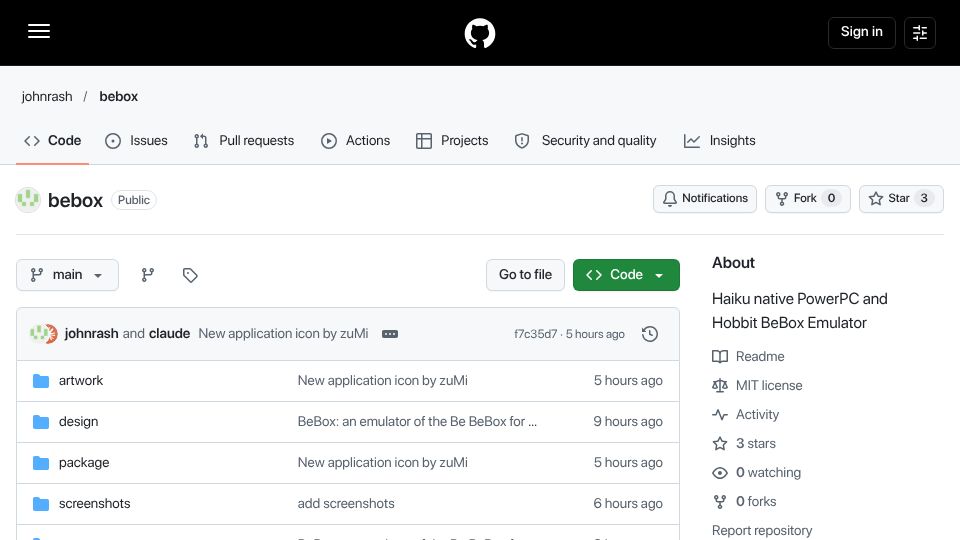View repository tags icon
The width and height of the screenshot is (960, 540).
[x=190, y=275]
